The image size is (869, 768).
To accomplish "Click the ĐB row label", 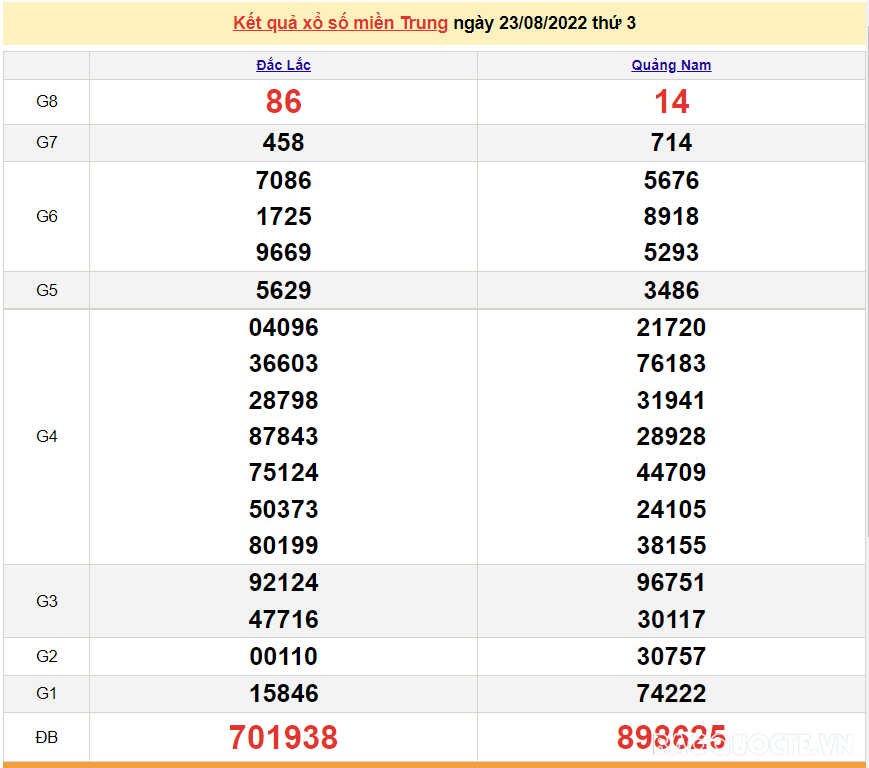I will [x=47, y=737].
